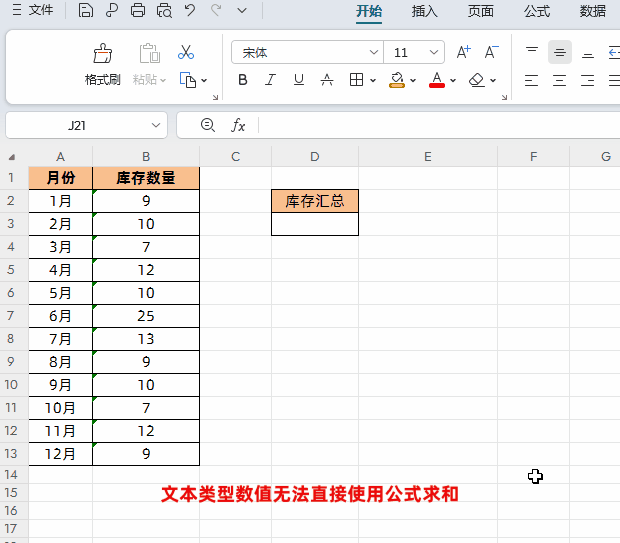
Task: Click the Print icon in the quick toolbar
Action: click(x=138, y=11)
